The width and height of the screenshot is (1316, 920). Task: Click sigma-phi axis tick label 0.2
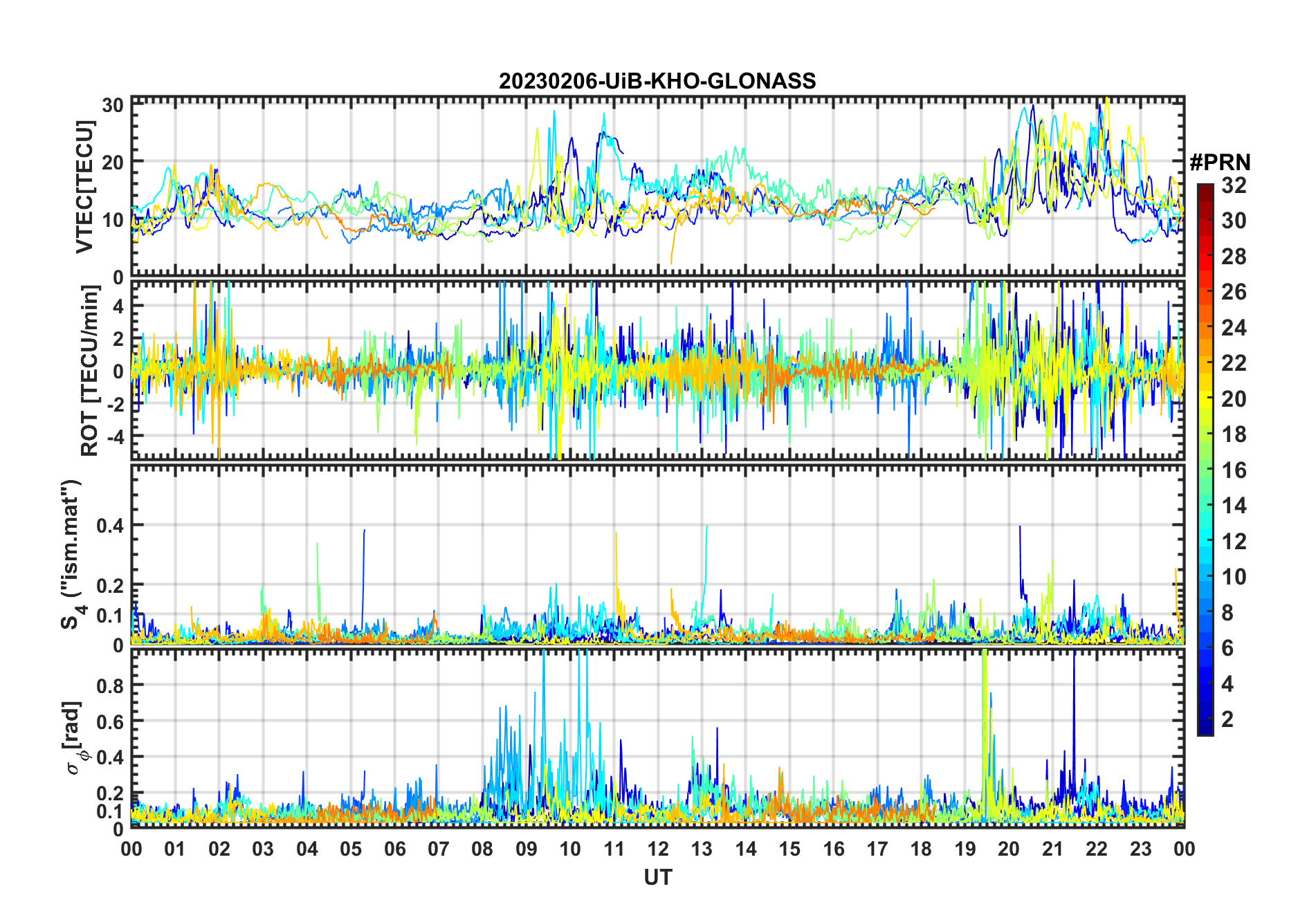tap(110, 793)
